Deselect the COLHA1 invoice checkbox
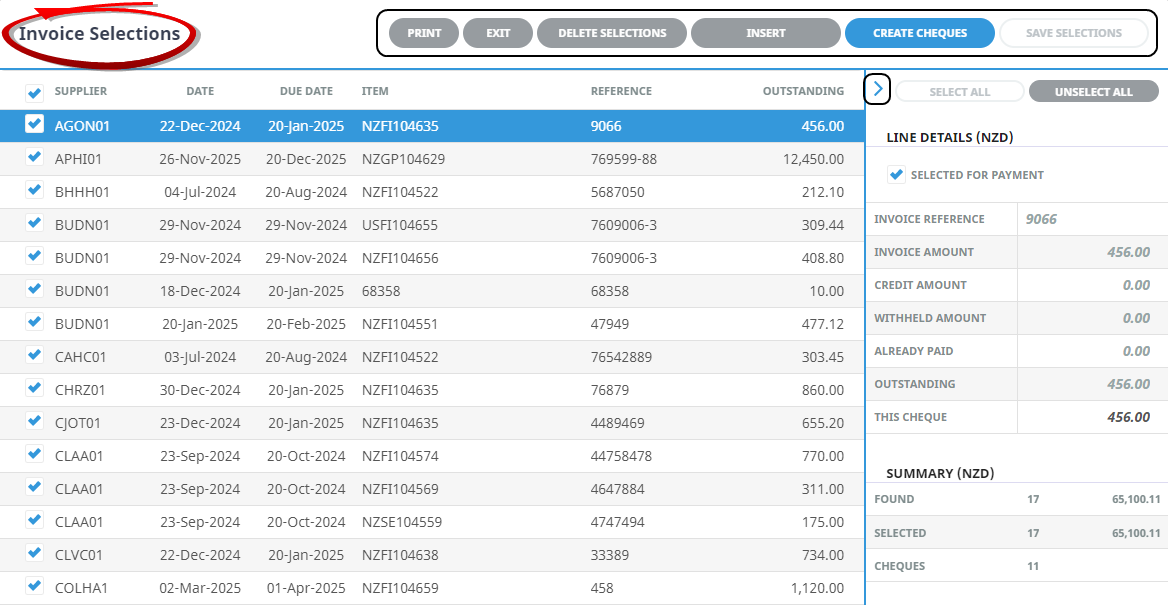 click(35, 587)
